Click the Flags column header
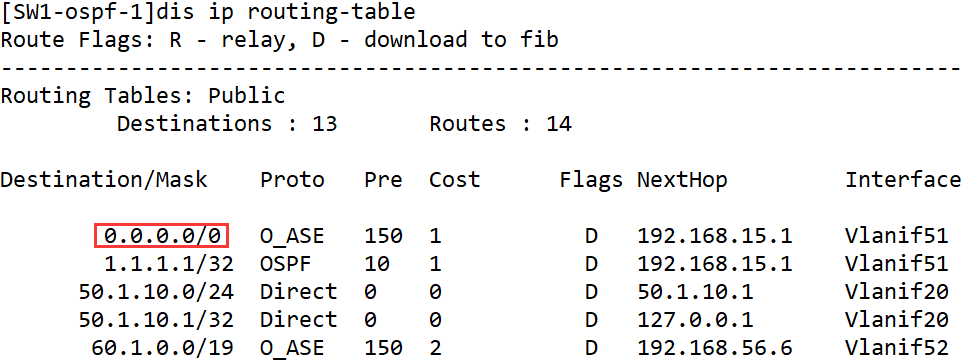This screenshot has width=963, height=363. (x=591, y=180)
